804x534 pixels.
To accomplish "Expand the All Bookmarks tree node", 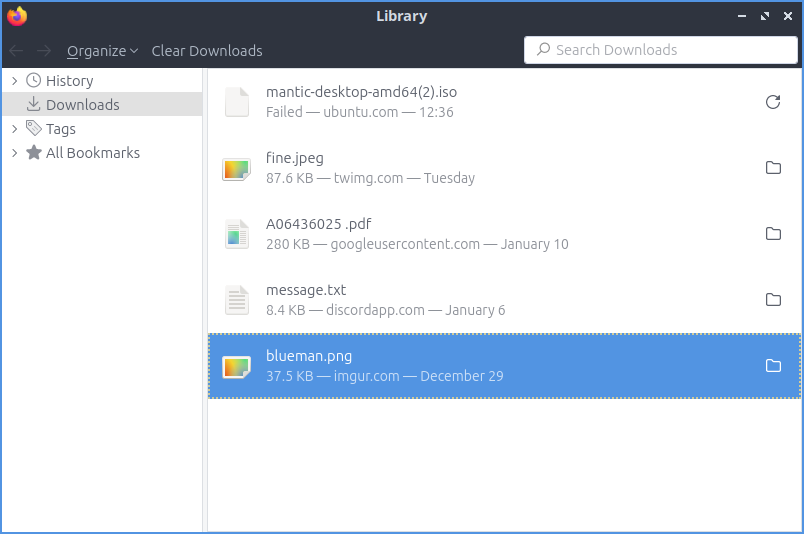I will pyautogui.click(x=14, y=153).
